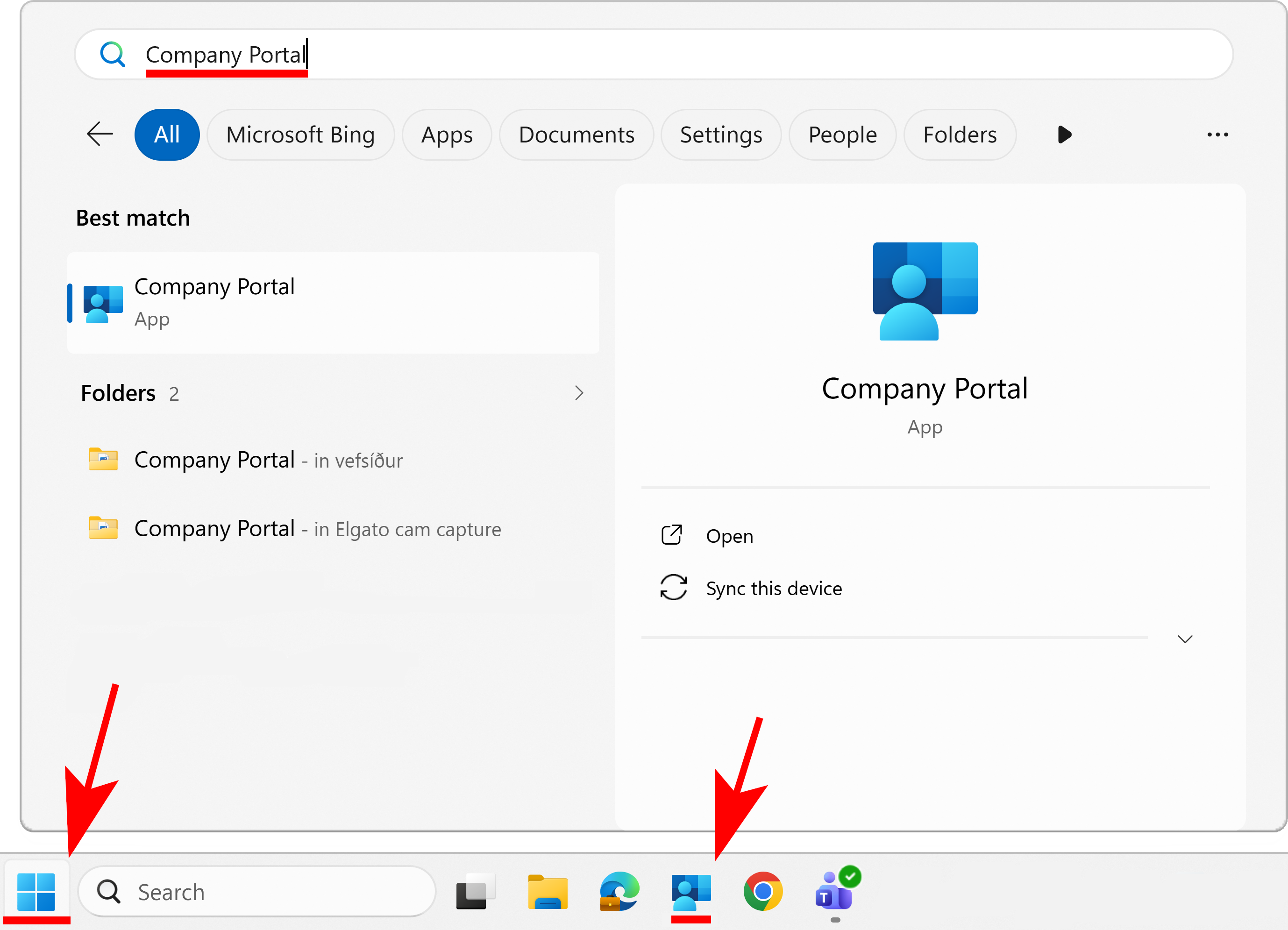The image size is (1288, 930).
Task: Expand the Folders results chevron
Action: coord(579,393)
